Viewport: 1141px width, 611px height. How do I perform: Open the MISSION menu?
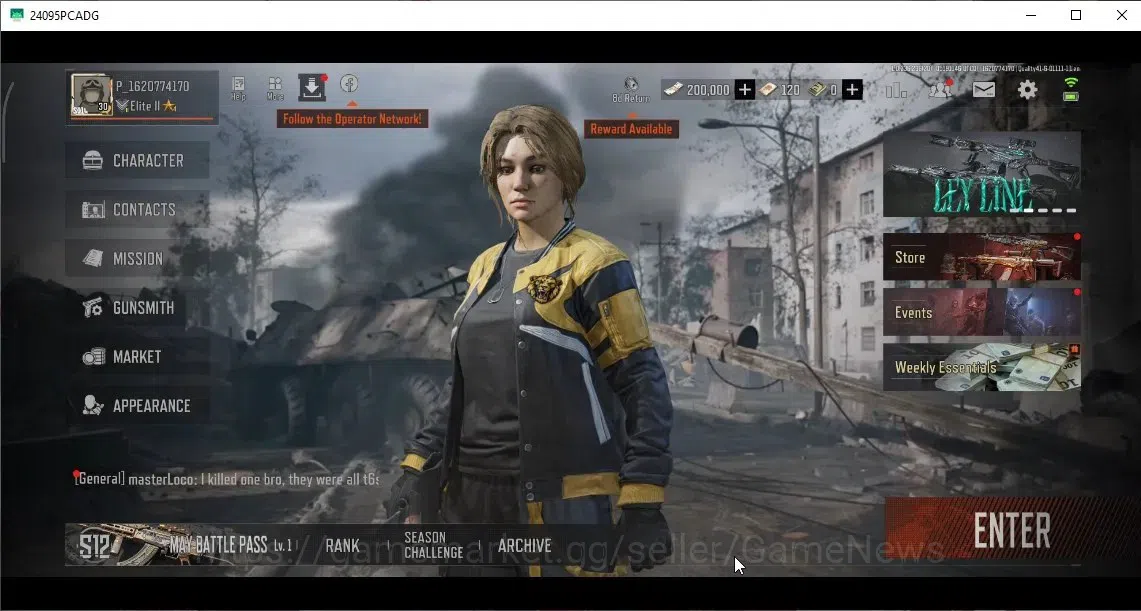138,258
